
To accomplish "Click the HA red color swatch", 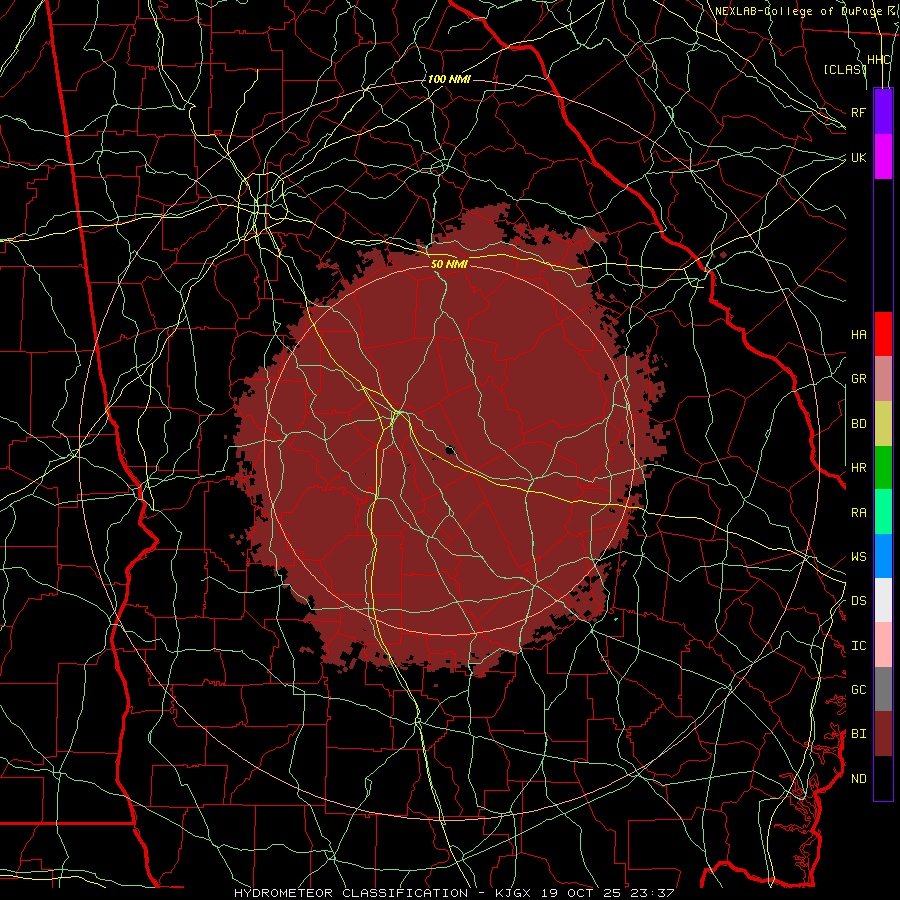I will coord(883,334).
